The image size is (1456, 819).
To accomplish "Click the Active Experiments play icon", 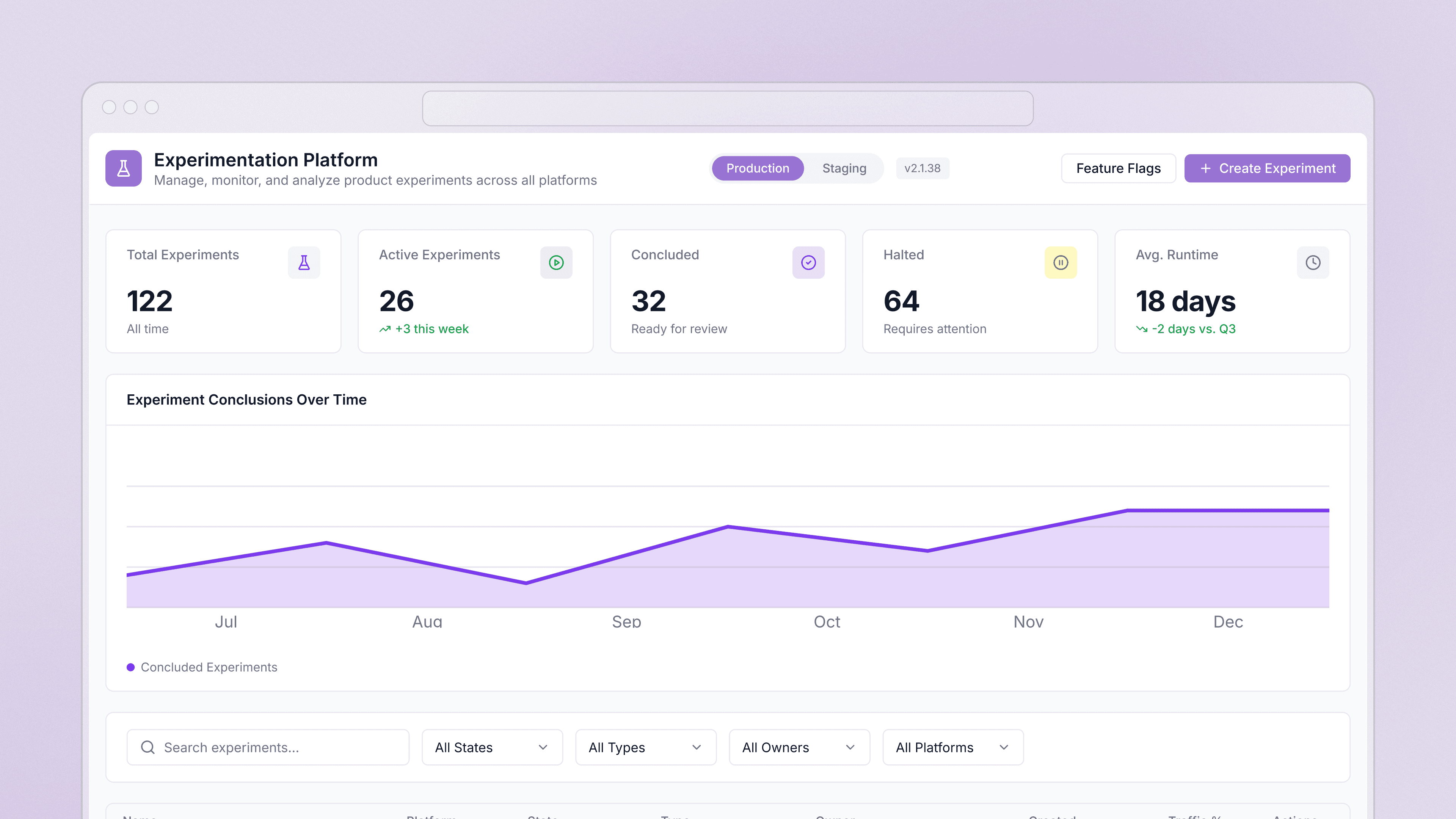I will [x=556, y=262].
